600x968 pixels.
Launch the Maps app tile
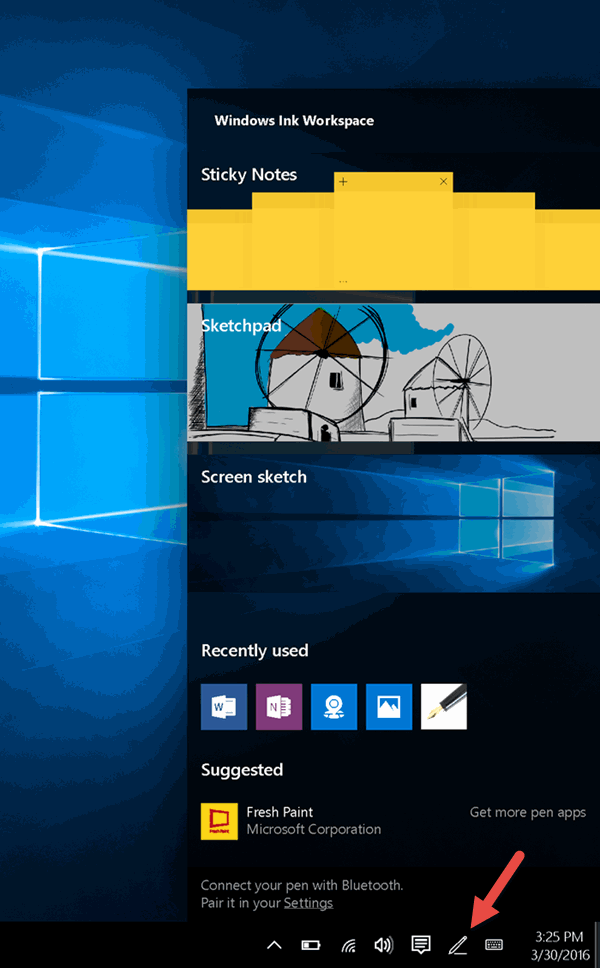point(334,706)
